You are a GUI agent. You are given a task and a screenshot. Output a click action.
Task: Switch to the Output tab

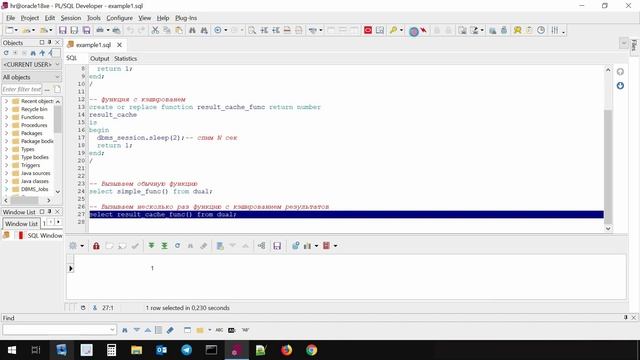coord(99,58)
